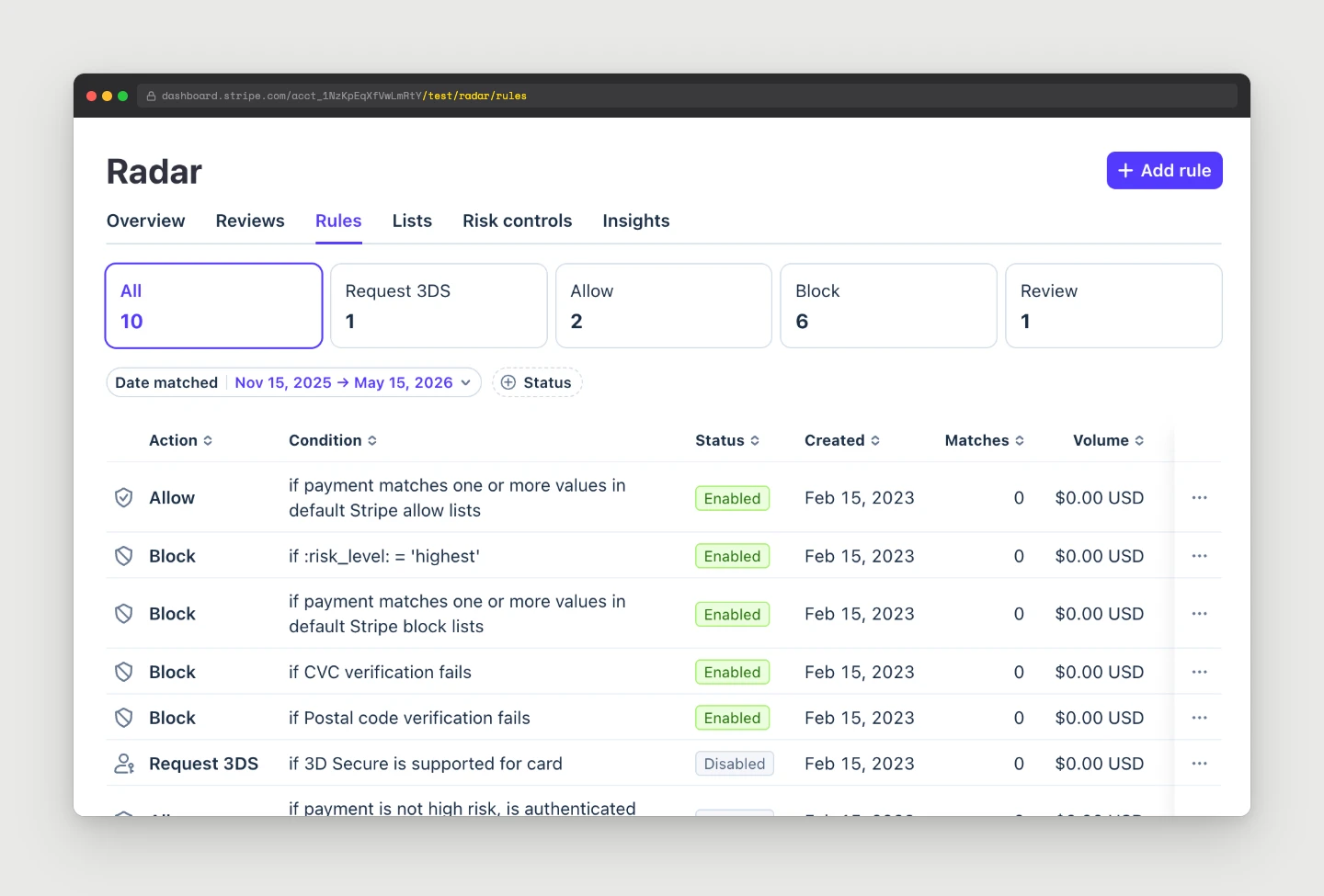Click Block shield icon for CVC rule

pos(123,672)
